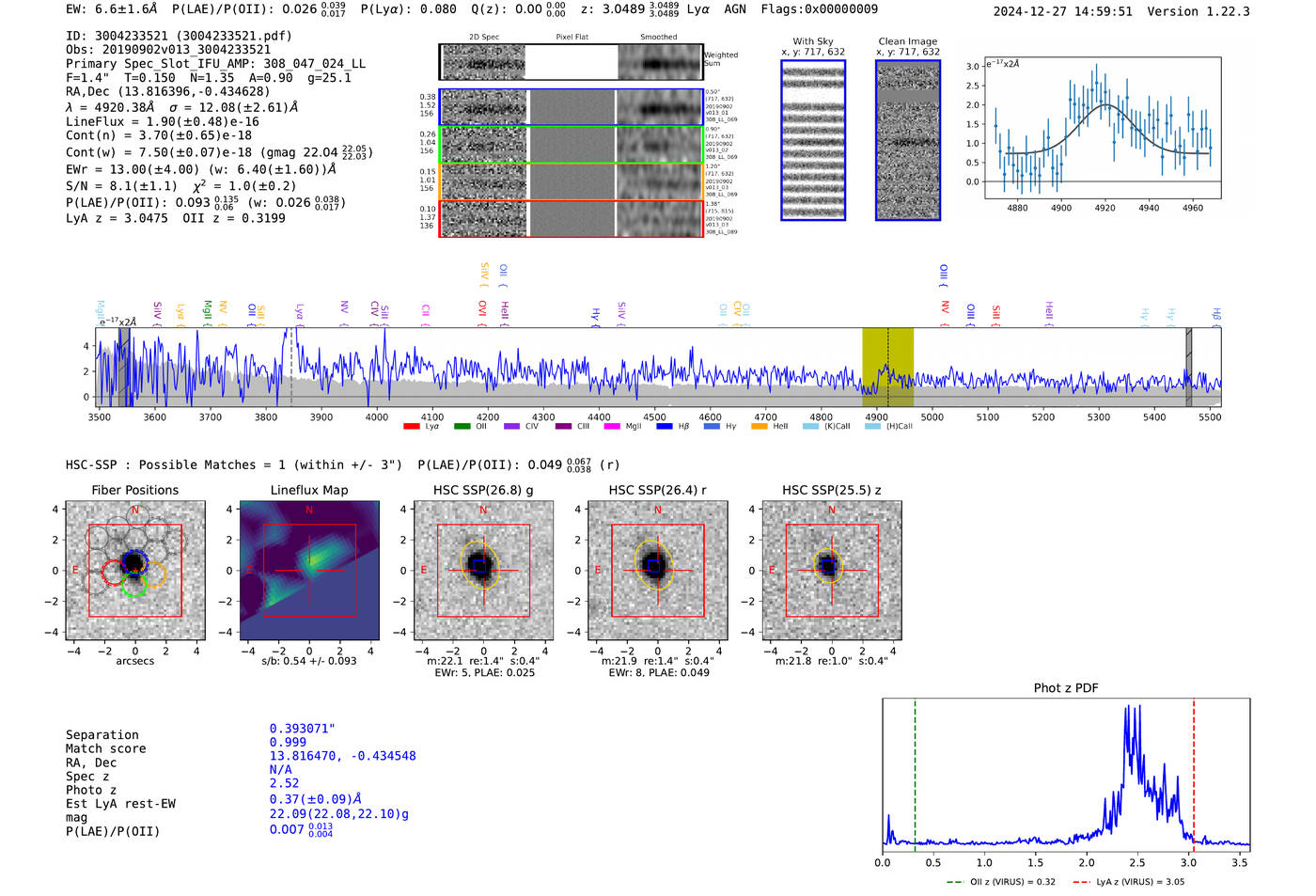This screenshot has width=1316, height=896.
Task: Click the Match score value 0.999
Action: coord(288,742)
